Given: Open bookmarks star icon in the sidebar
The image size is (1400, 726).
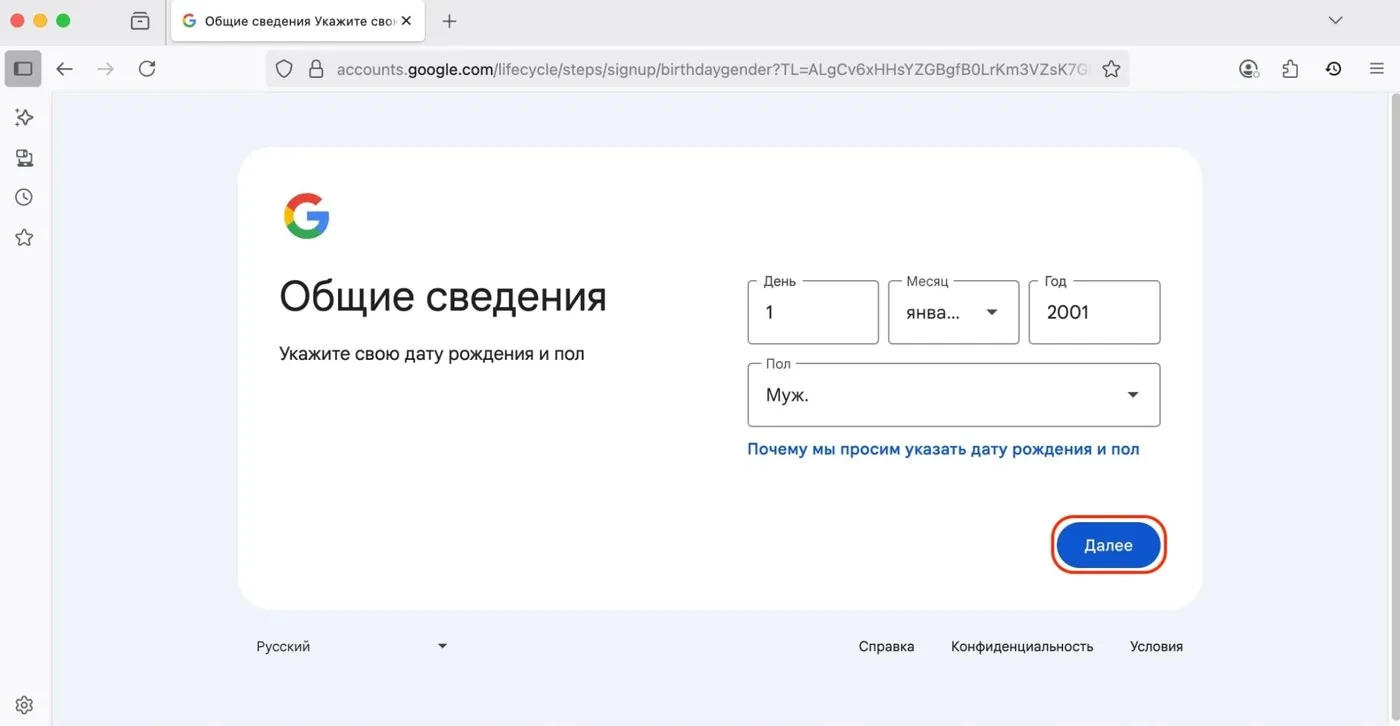Looking at the screenshot, I should click(24, 237).
